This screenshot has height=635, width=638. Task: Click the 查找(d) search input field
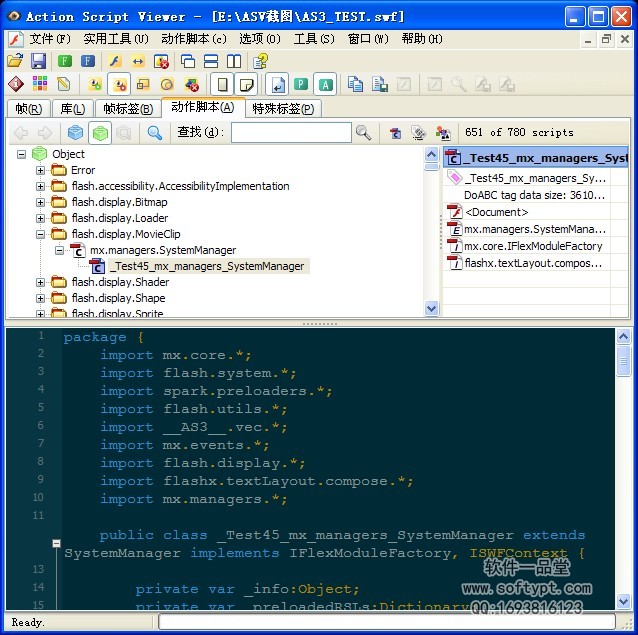[x=291, y=133]
